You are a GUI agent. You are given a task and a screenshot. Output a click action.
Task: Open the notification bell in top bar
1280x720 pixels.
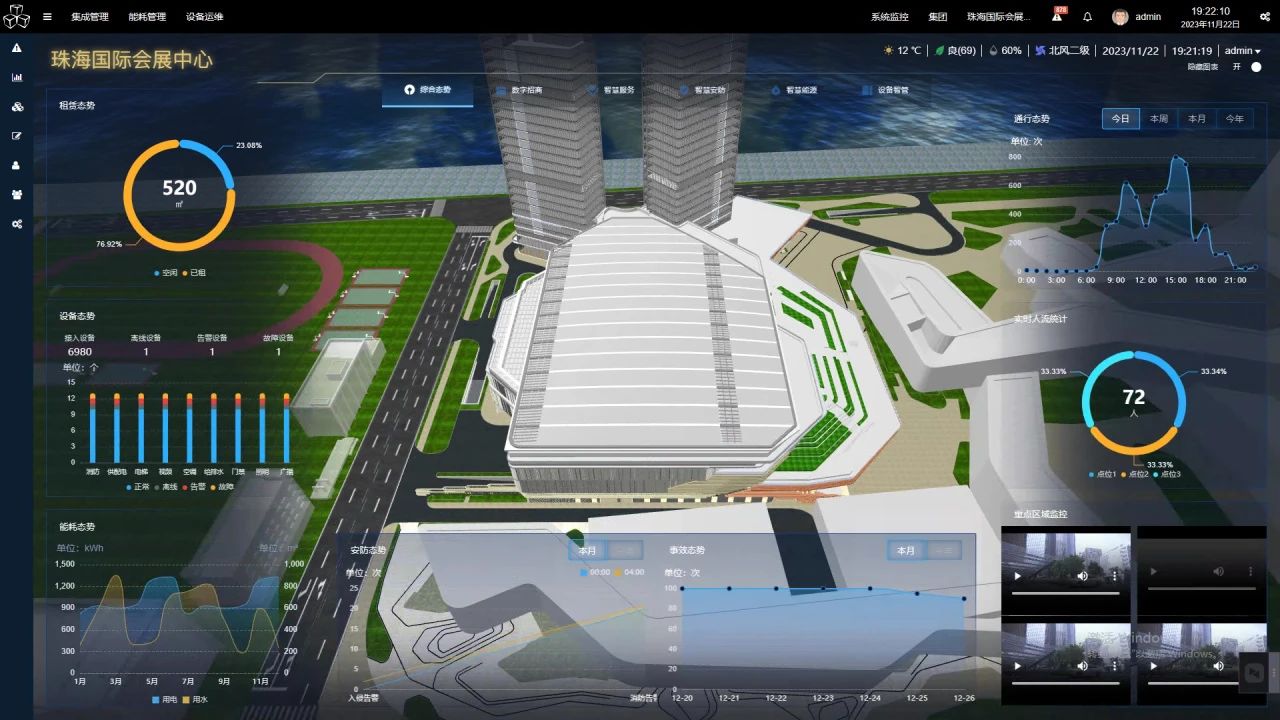pos(1088,17)
